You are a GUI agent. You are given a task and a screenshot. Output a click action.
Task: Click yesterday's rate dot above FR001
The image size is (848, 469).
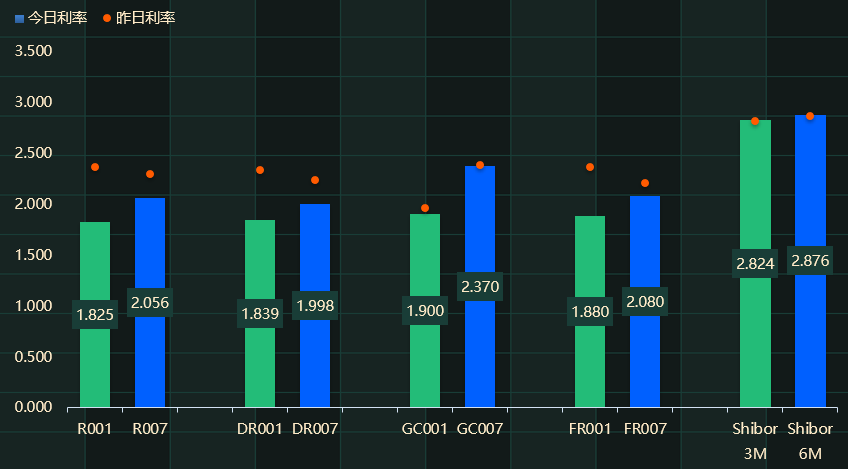tap(590, 167)
